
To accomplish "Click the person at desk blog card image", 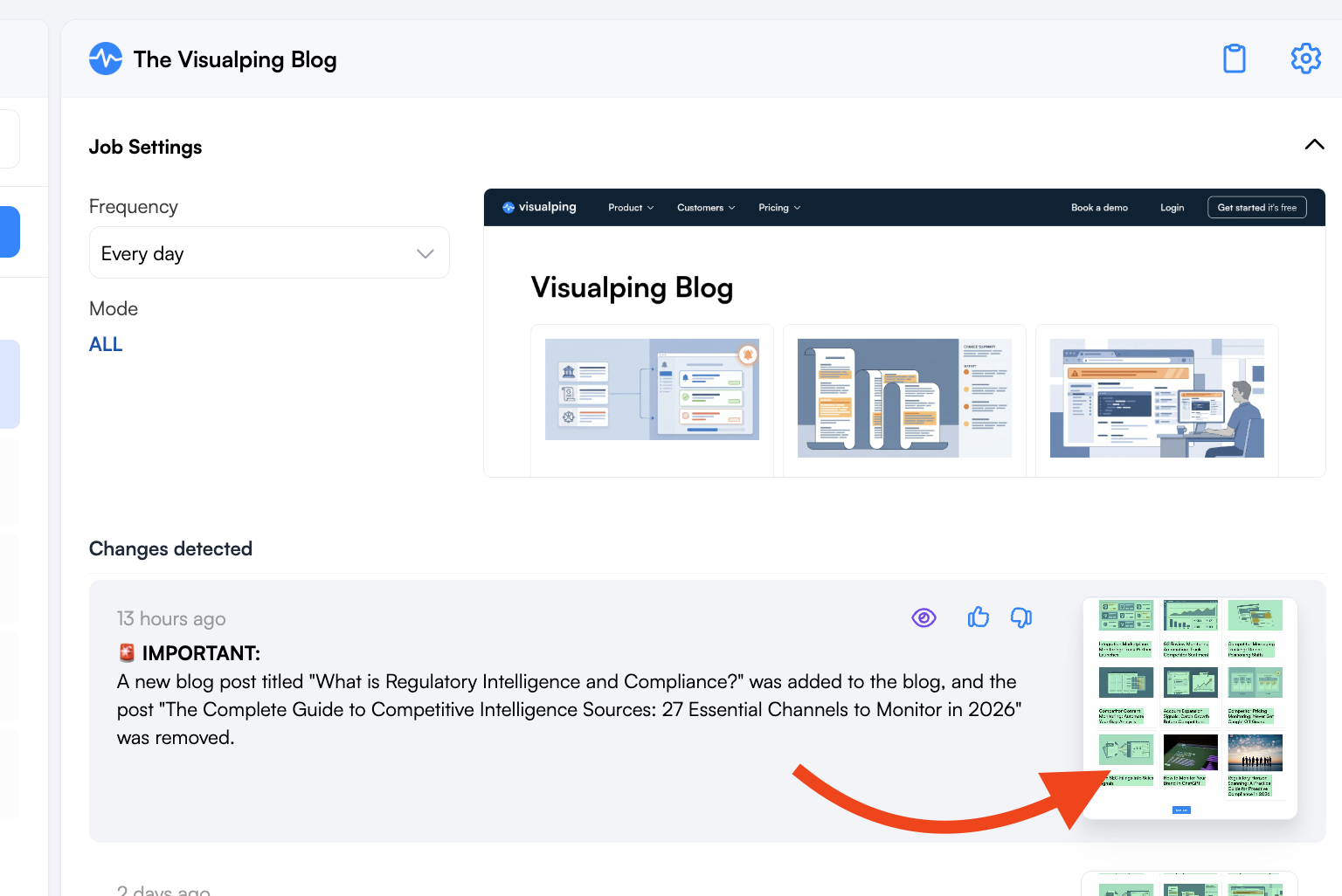I will [1157, 398].
